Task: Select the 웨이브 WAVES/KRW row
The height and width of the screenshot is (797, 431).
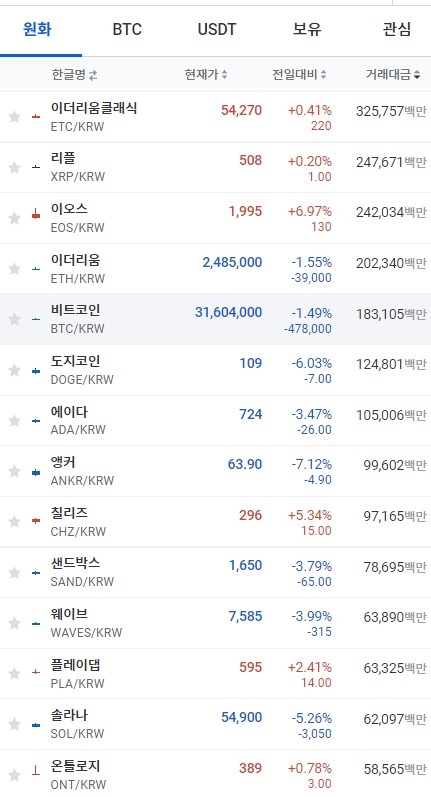Action: (216, 623)
